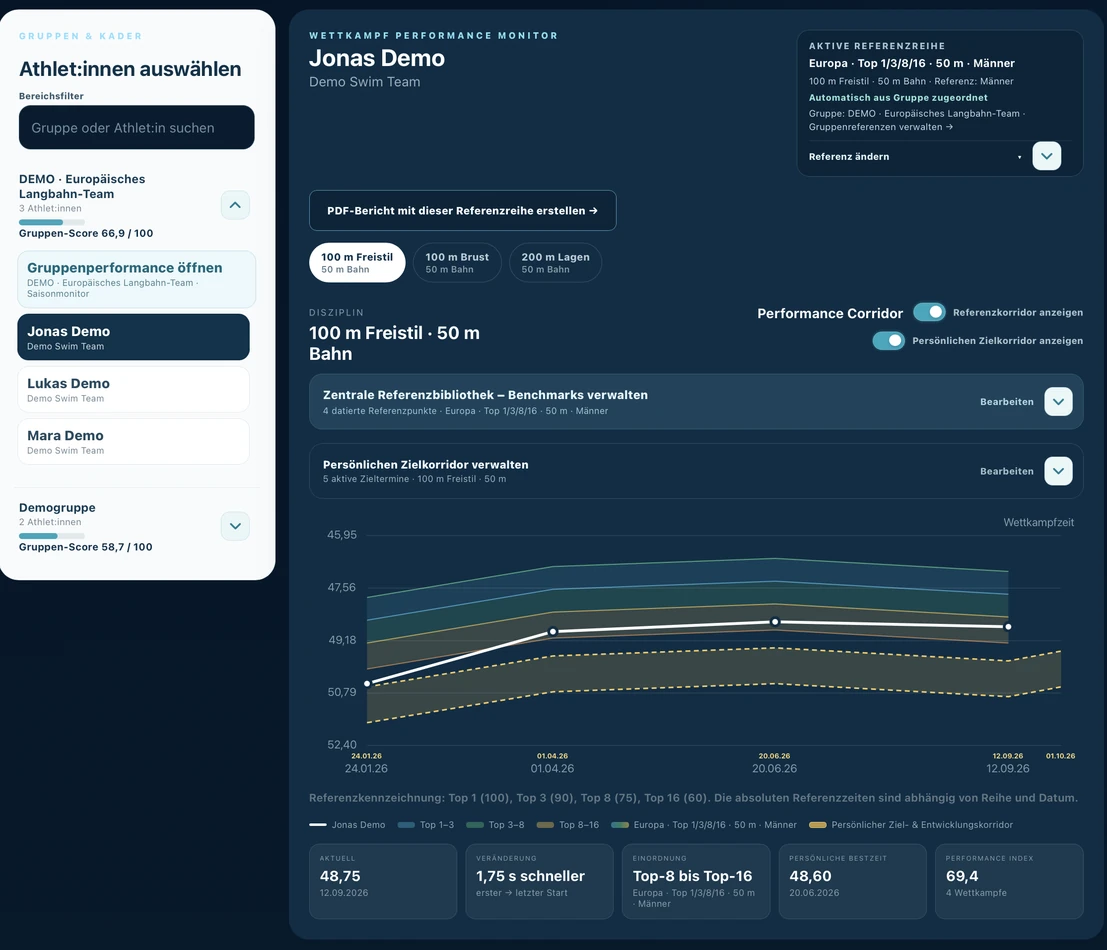This screenshot has height=950, width=1107.
Task: Switch to the 100 m Brust tab
Action: coord(457,263)
